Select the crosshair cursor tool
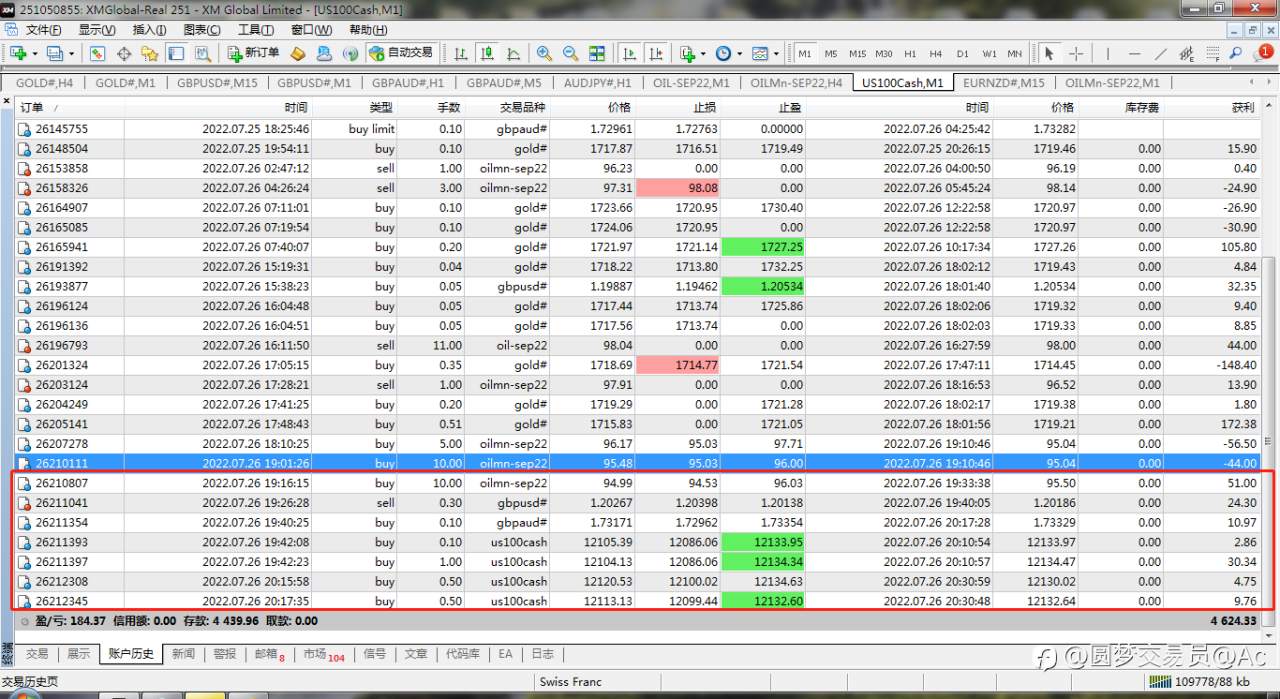Image resolution: width=1280 pixels, height=699 pixels. 1076,53
